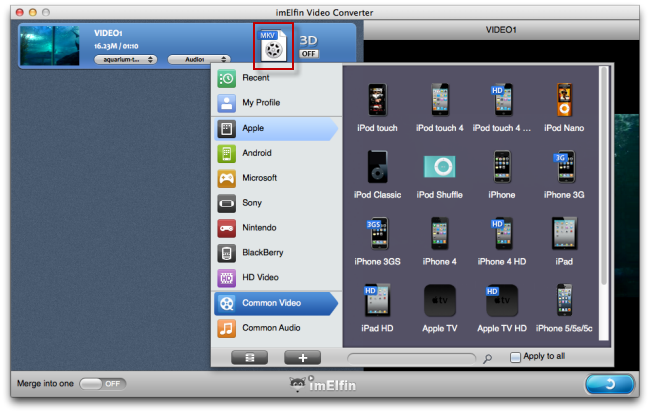Choose the iPad HD preset

point(377,308)
